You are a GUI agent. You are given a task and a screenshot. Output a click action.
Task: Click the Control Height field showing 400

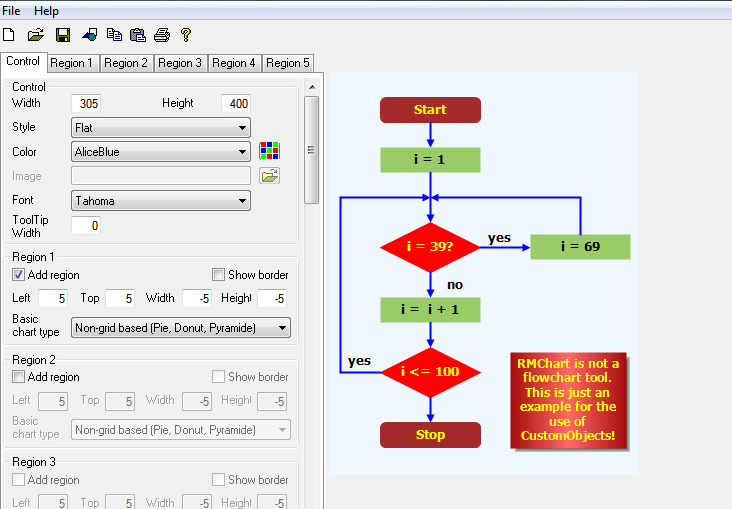[x=236, y=103]
